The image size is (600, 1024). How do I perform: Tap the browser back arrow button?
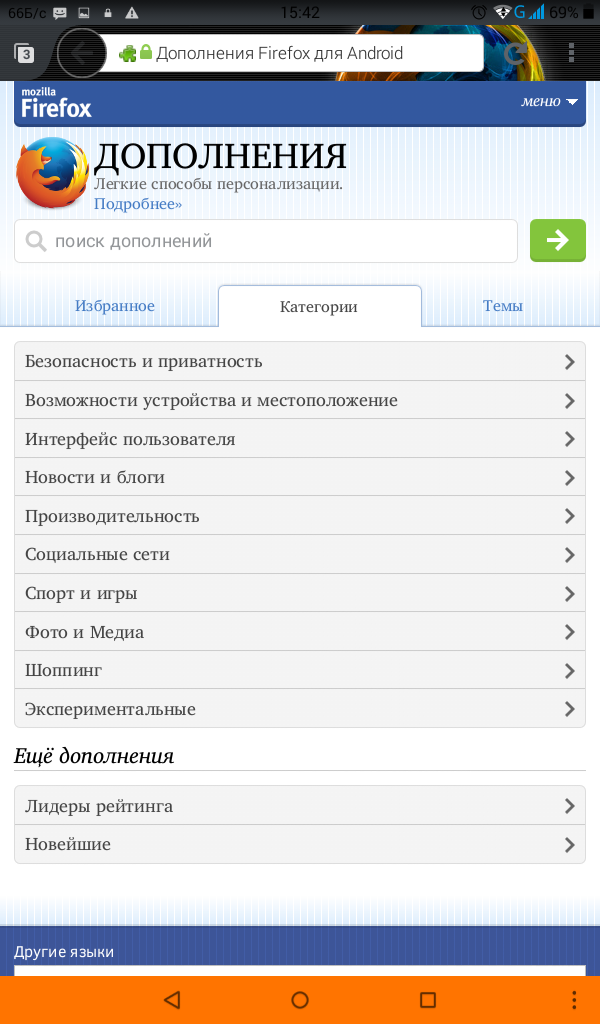click(82, 54)
